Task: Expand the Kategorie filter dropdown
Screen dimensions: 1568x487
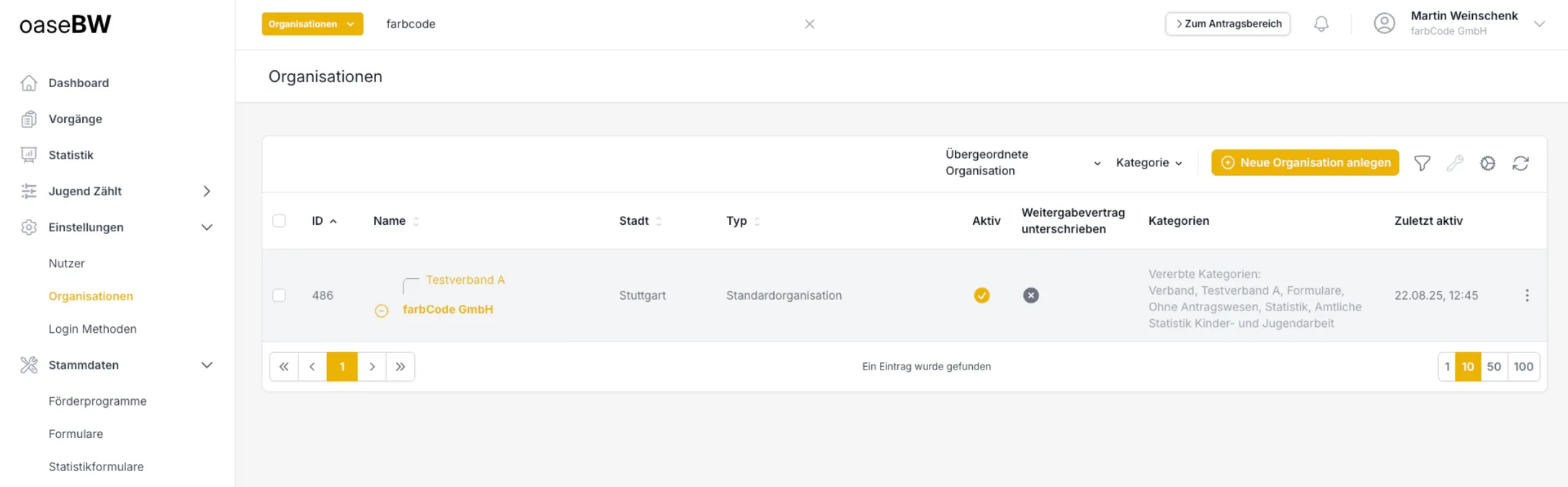Action: pyautogui.click(x=1149, y=163)
